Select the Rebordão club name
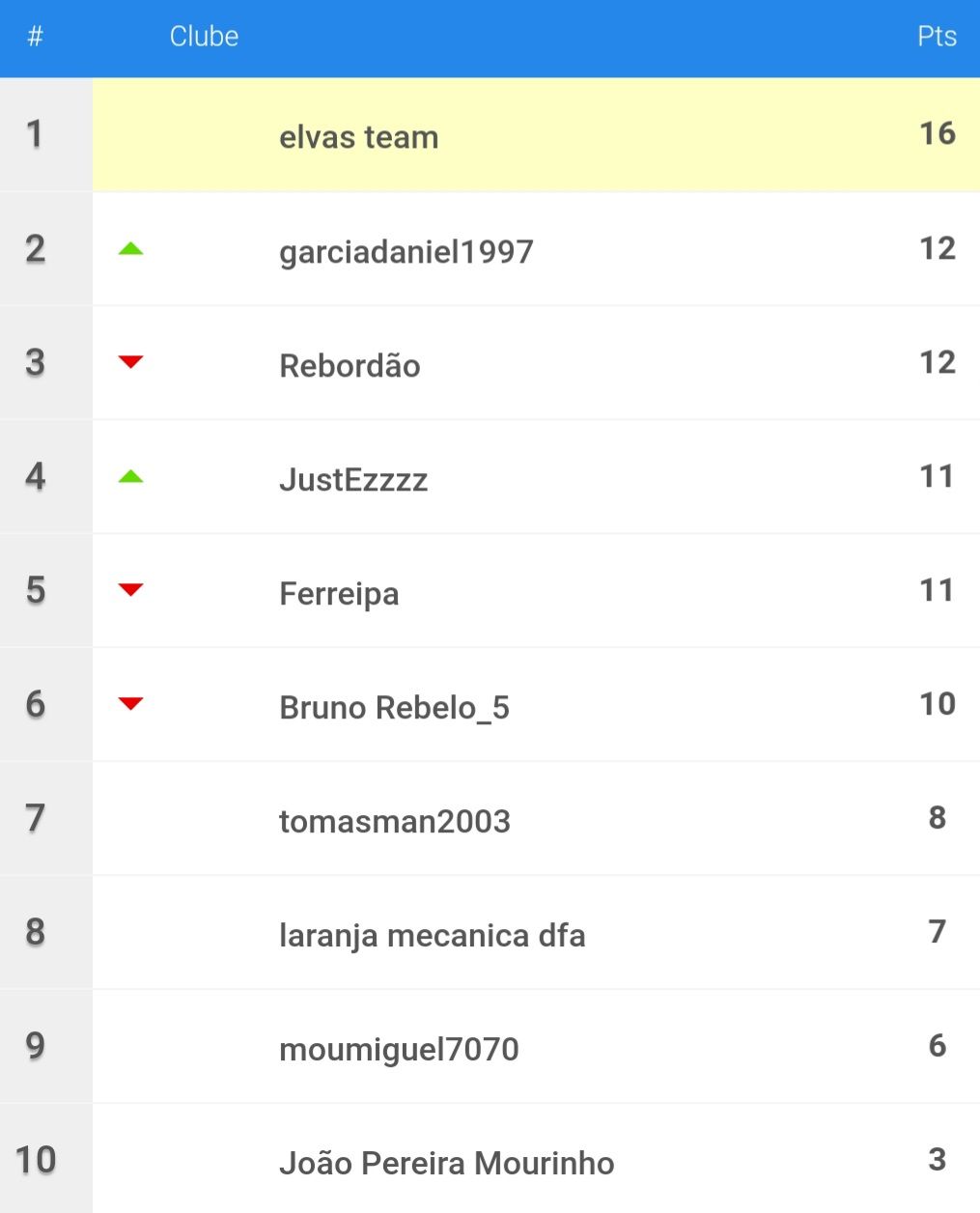 [350, 365]
